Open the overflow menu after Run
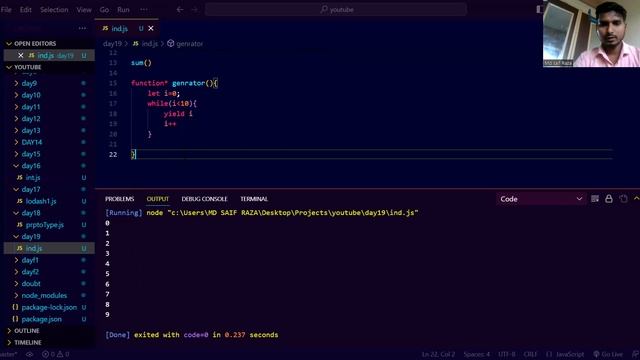Image resolution: width=640 pixels, height=360 pixels. coord(144,9)
